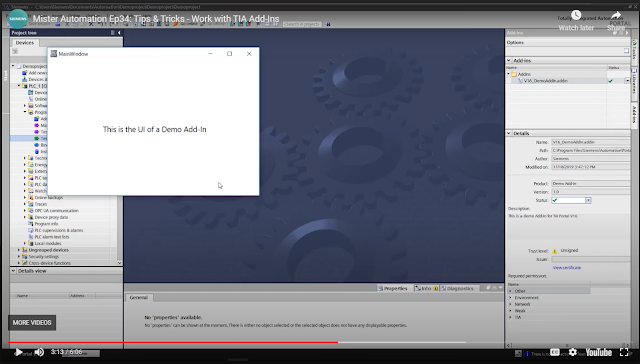Click the Watch later clock icon
640x364 pixels.
pos(576,16)
